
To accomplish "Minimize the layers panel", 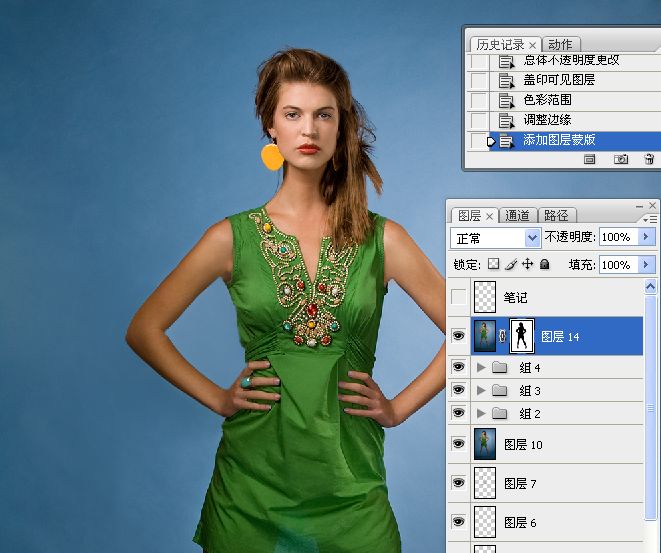I will click(x=640, y=206).
